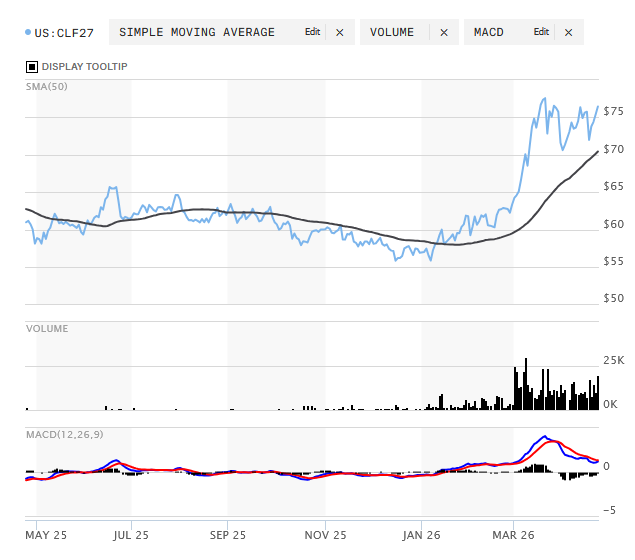Select the SIMPLE MOVING AVERAGE indicator tag
The image size is (635, 560).
[232, 32]
